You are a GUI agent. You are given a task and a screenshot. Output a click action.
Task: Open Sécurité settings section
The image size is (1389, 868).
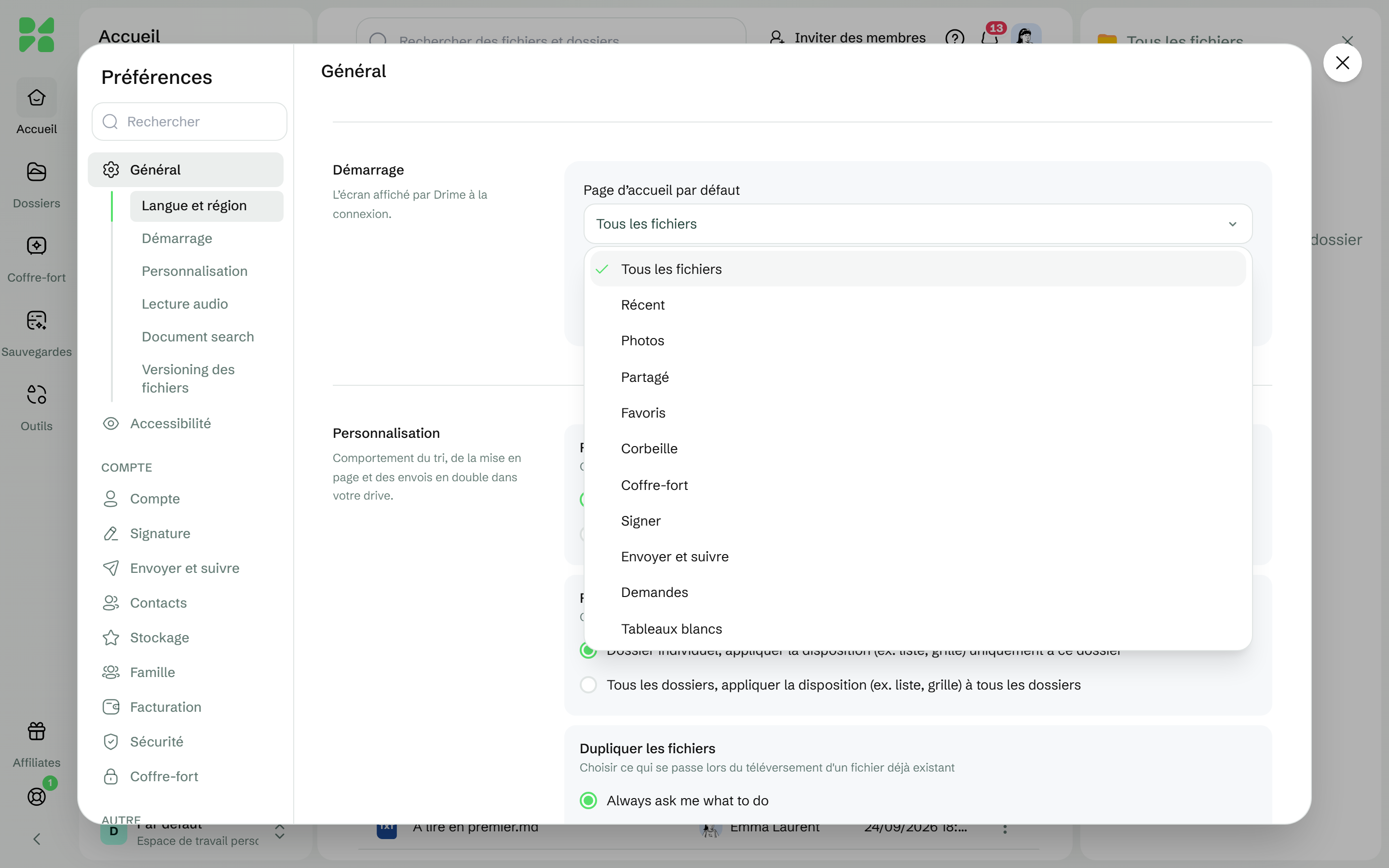click(x=185, y=742)
